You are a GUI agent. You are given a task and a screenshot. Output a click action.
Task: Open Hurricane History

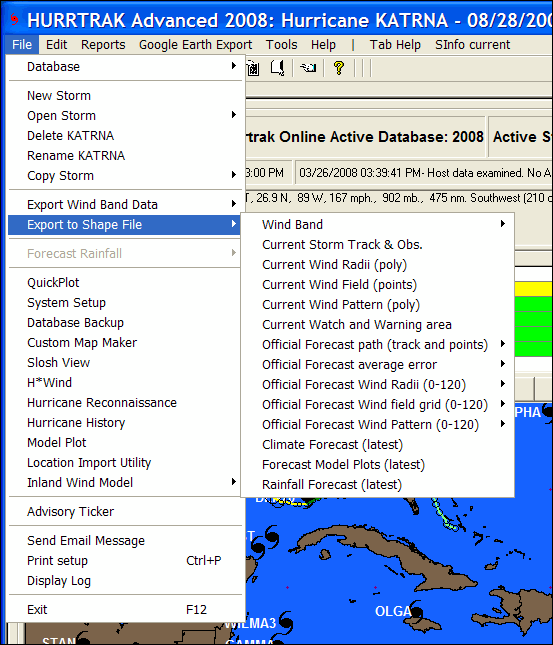(124, 422)
